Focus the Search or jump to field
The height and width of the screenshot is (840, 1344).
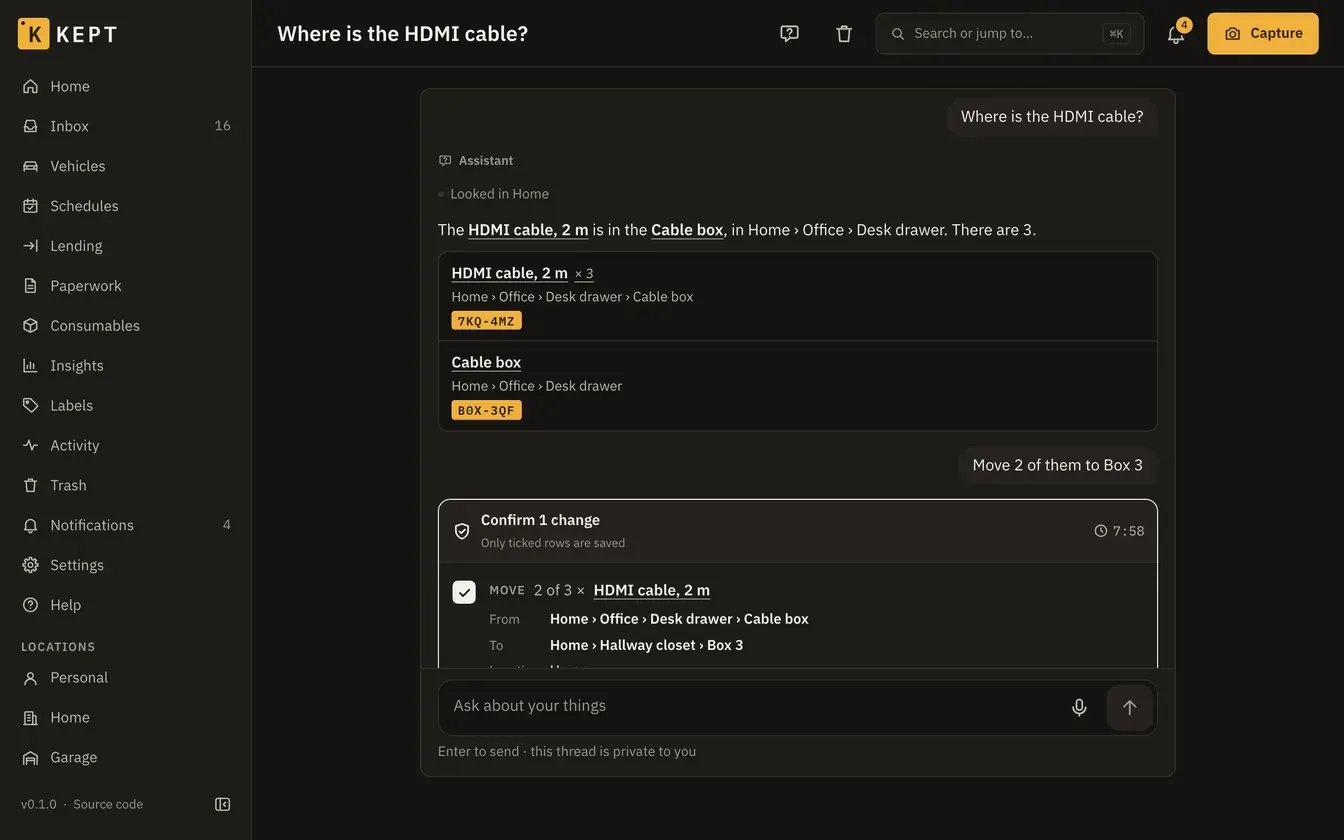1010,33
